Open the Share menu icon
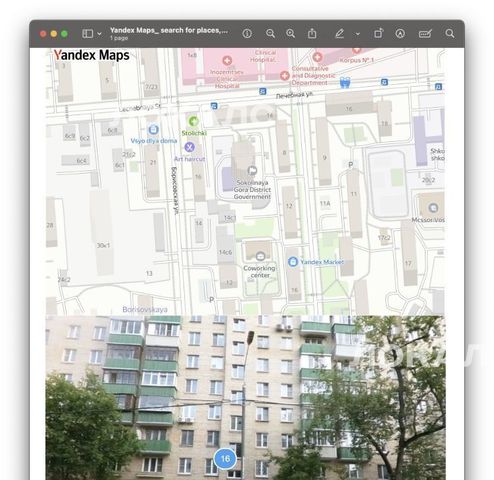The height and width of the screenshot is (480, 494). 312,33
